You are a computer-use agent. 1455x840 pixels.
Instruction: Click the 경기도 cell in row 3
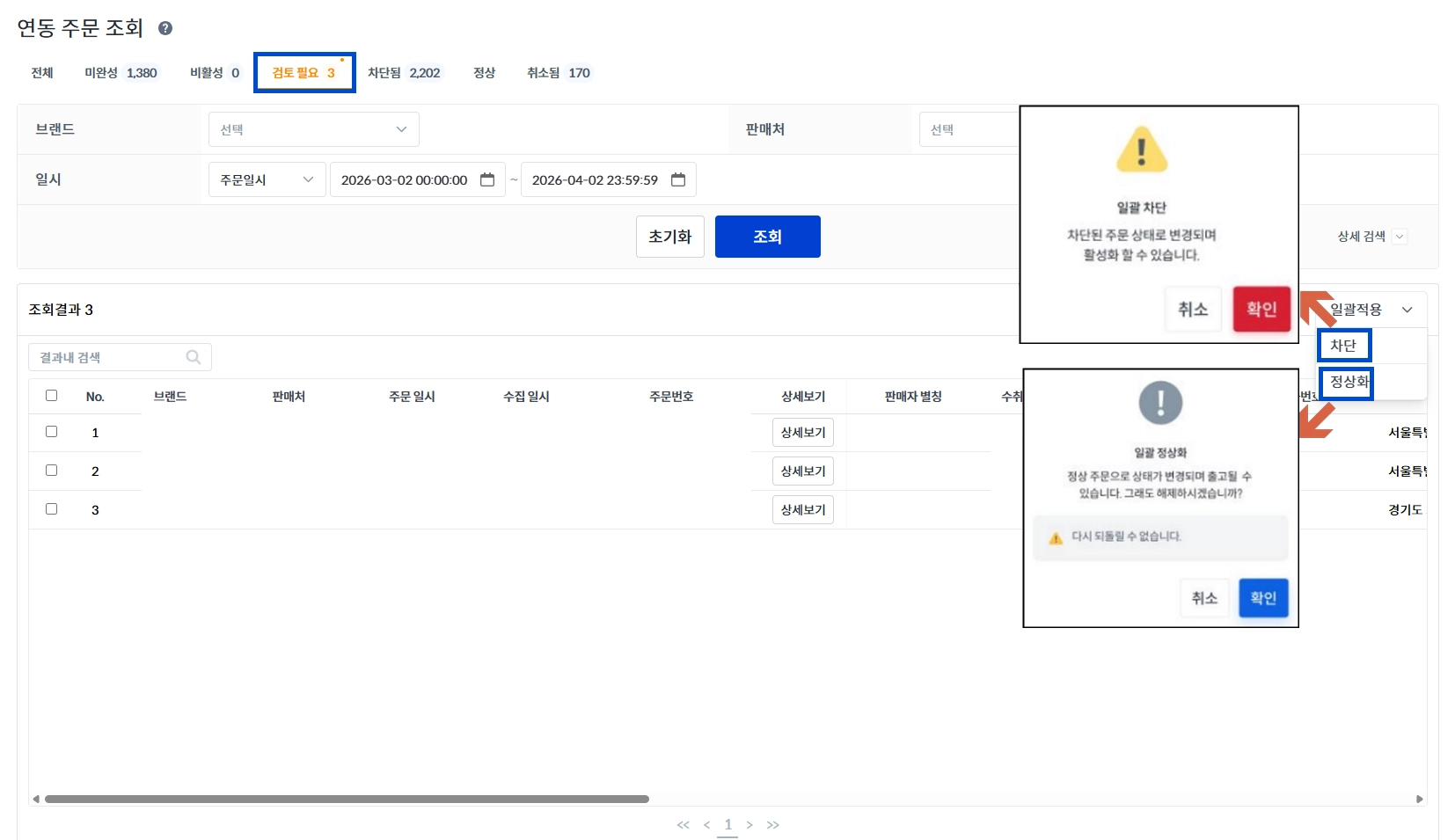pyautogui.click(x=1406, y=510)
